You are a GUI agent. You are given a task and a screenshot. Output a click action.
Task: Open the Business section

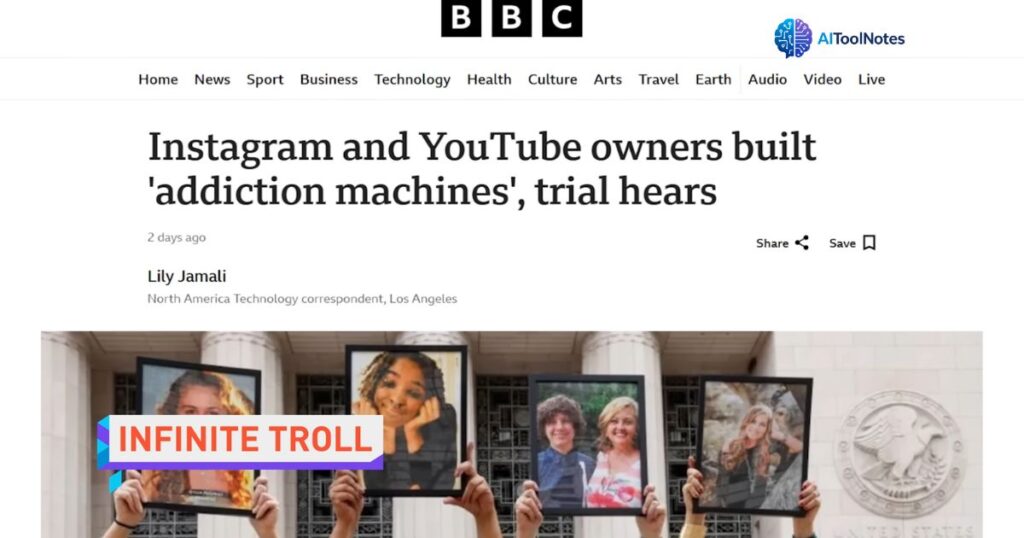(x=328, y=80)
